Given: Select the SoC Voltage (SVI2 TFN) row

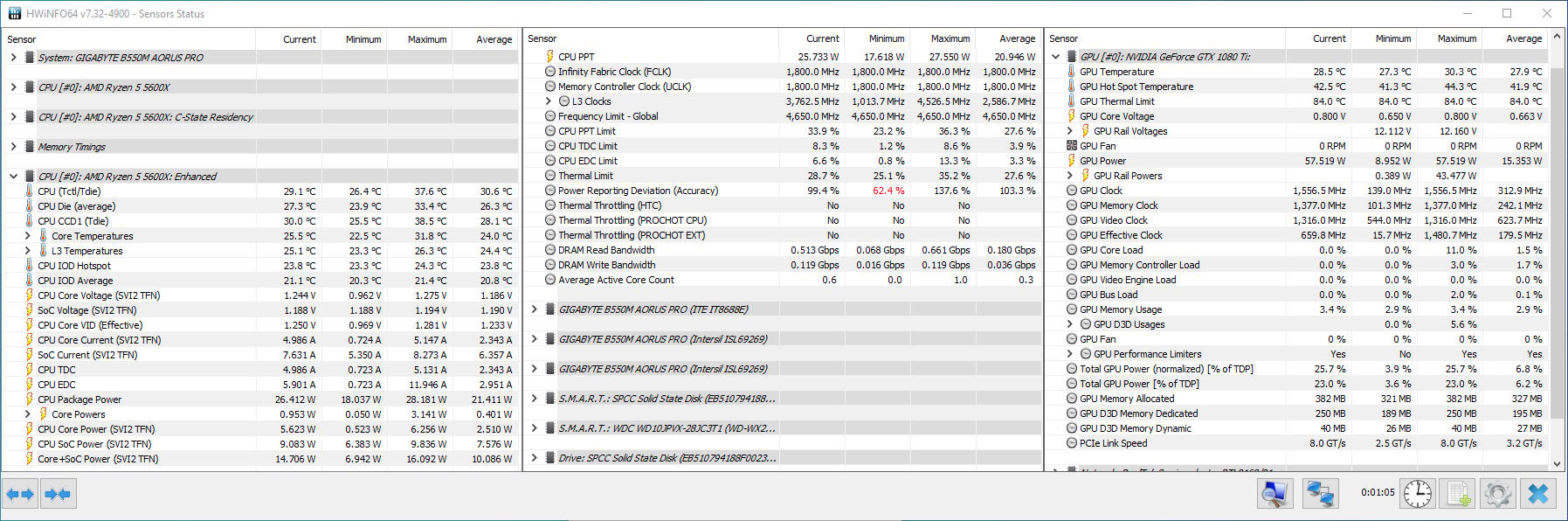Looking at the screenshot, I should (x=261, y=310).
